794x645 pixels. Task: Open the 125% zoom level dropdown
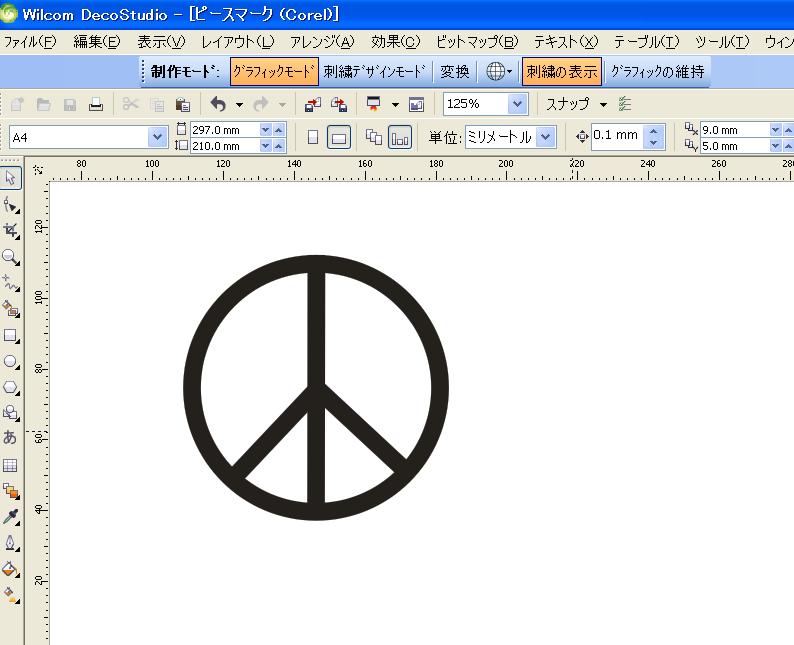(517, 104)
